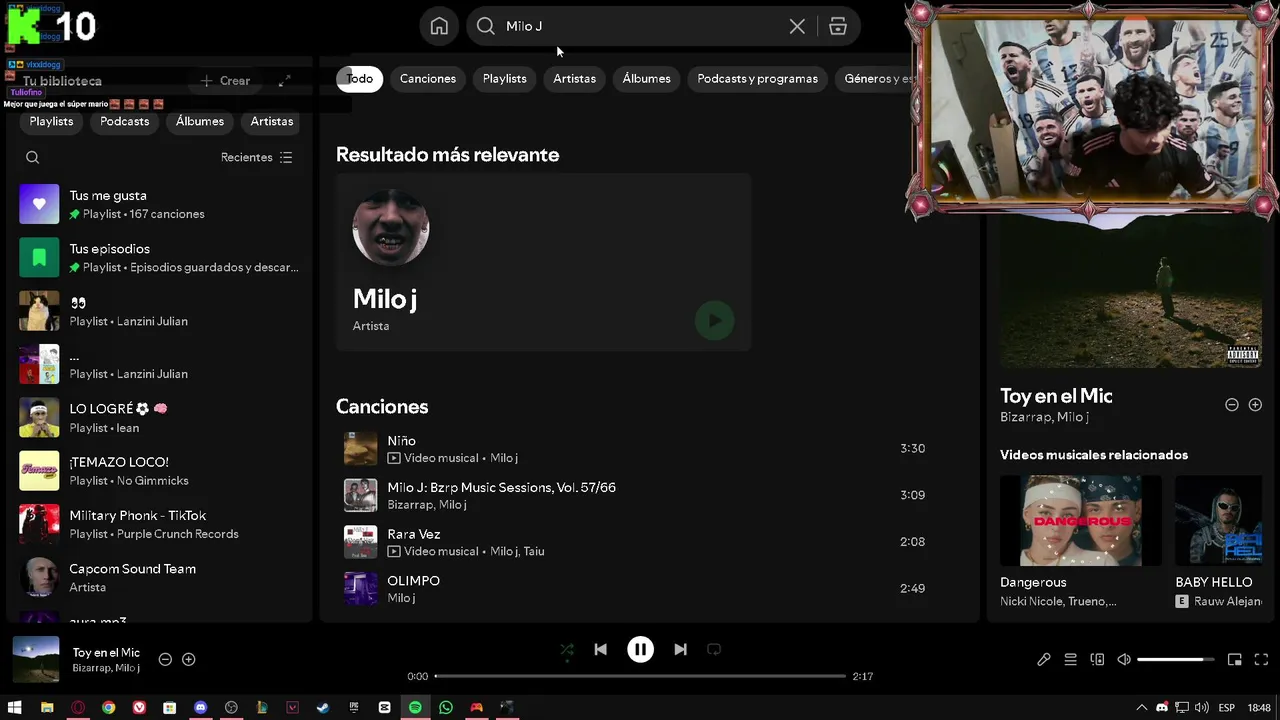
Task: Show only Podcasts in Tu biblioteca
Action: 124,121
